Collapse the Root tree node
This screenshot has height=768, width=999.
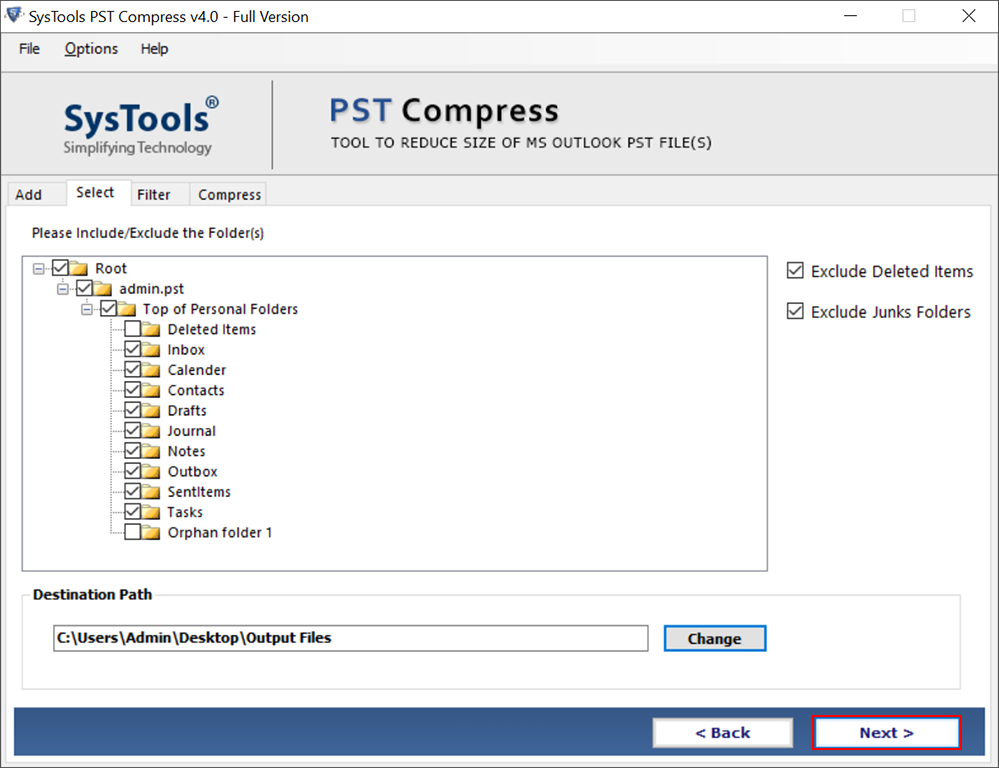click(39, 268)
